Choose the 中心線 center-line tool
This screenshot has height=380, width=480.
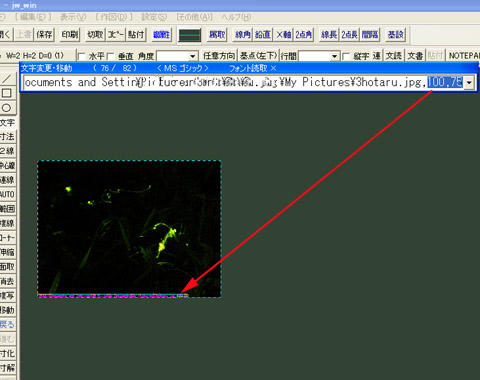pyautogui.click(x=7, y=165)
